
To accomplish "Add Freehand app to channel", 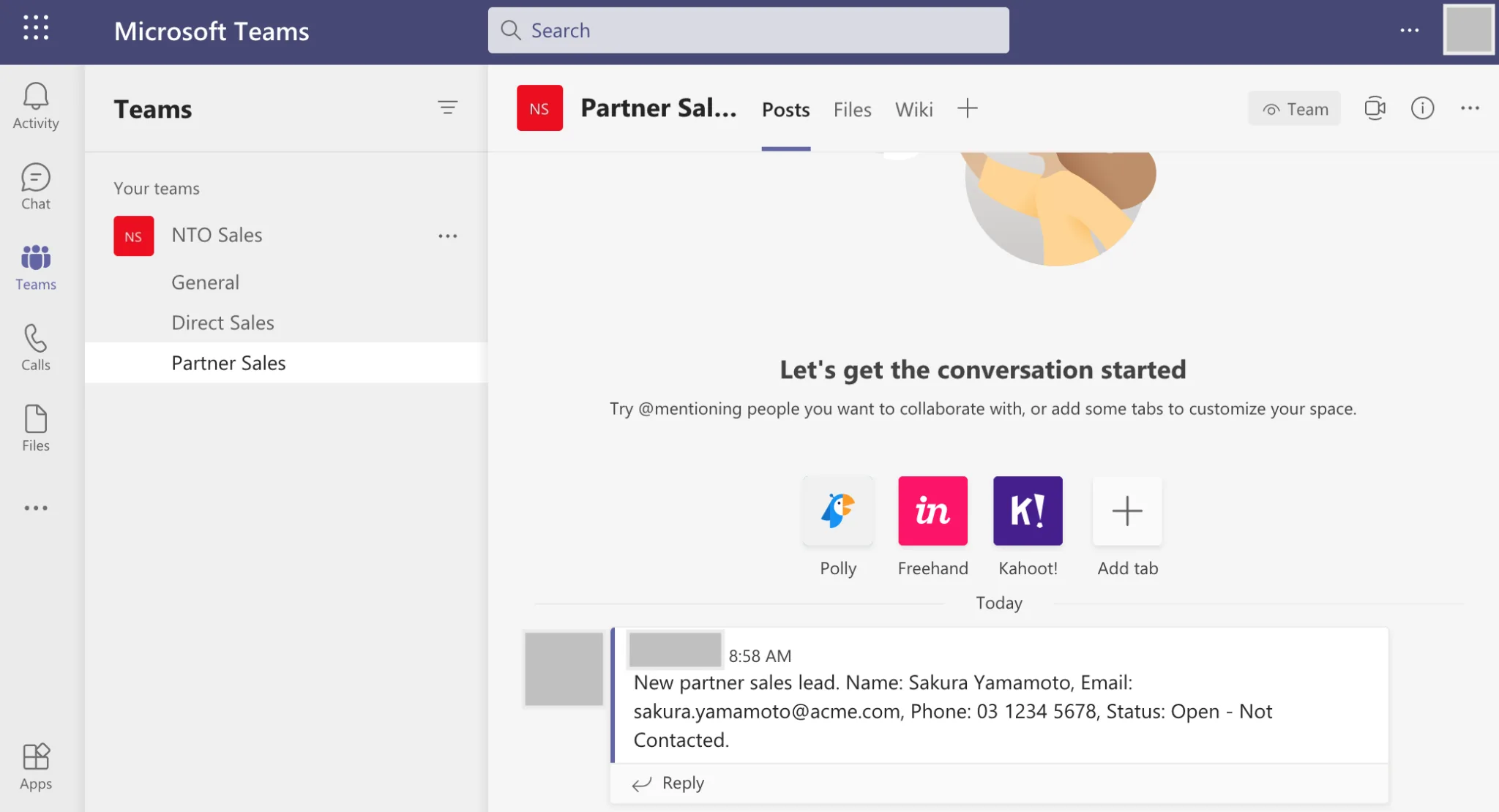I will coord(932,510).
